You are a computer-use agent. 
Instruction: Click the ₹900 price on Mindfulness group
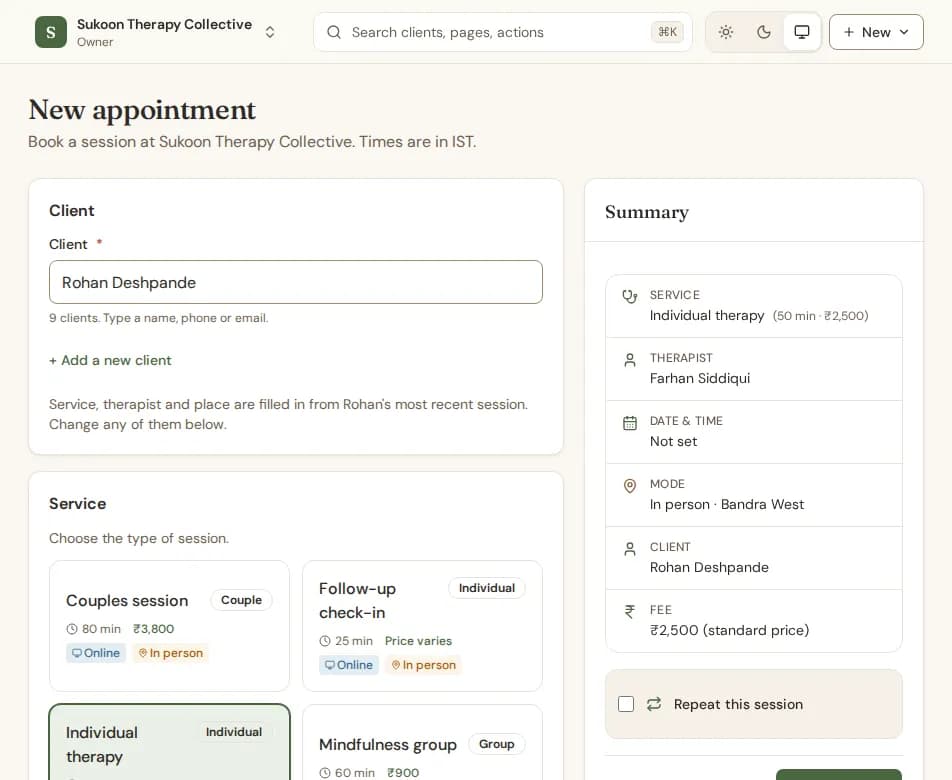click(403, 773)
